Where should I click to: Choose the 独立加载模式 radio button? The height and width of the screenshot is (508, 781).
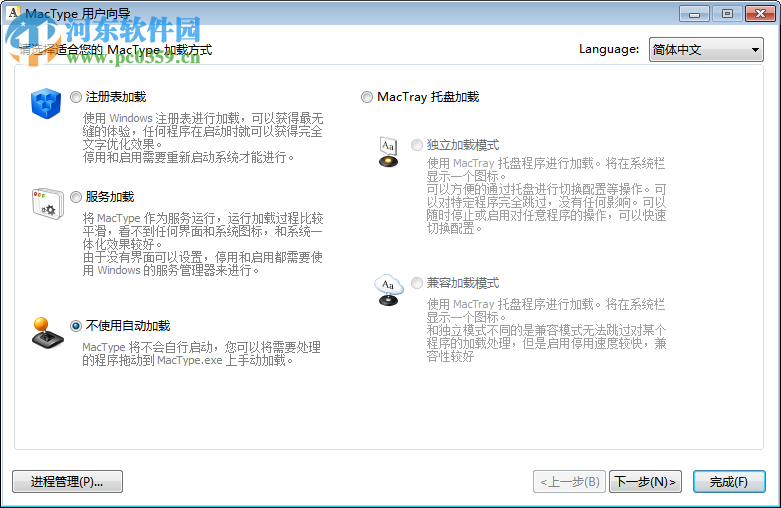tap(416, 145)
